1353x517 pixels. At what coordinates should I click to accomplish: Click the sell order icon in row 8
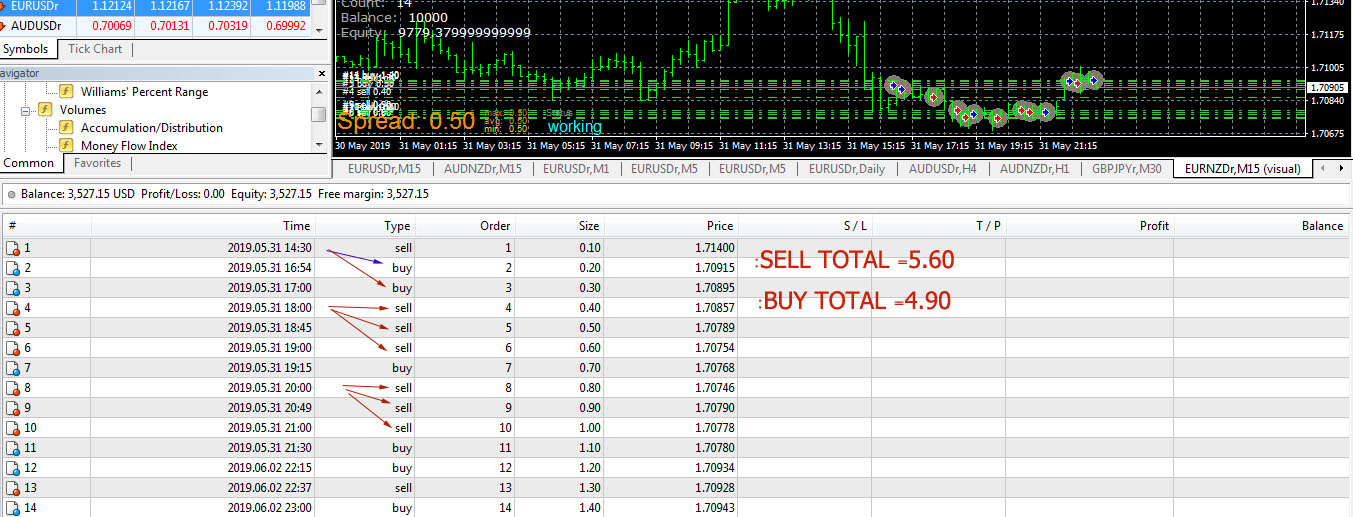coord(13,387)
